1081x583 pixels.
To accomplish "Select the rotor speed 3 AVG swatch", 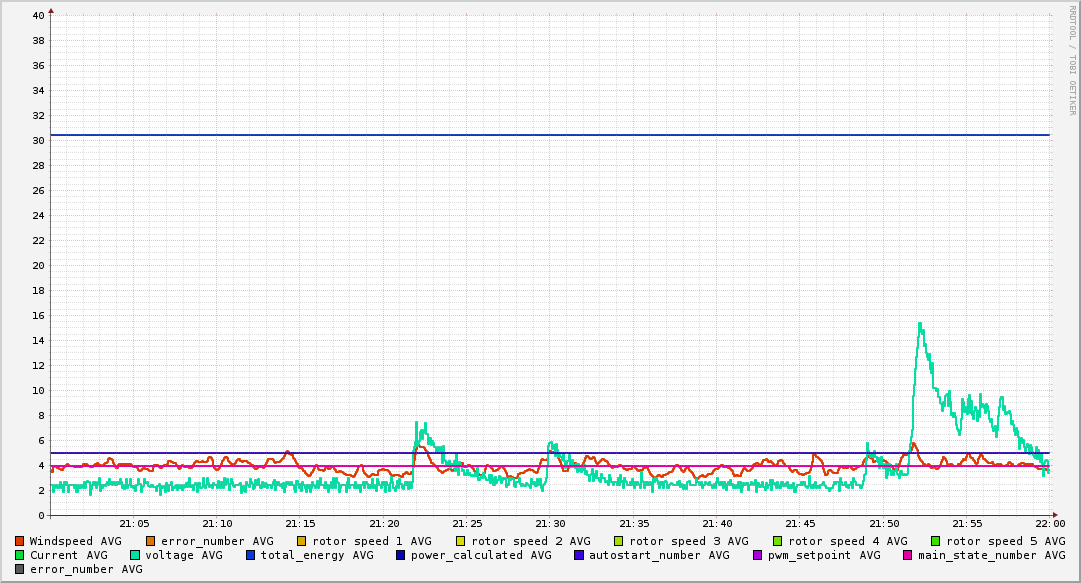I will (619, 541).
